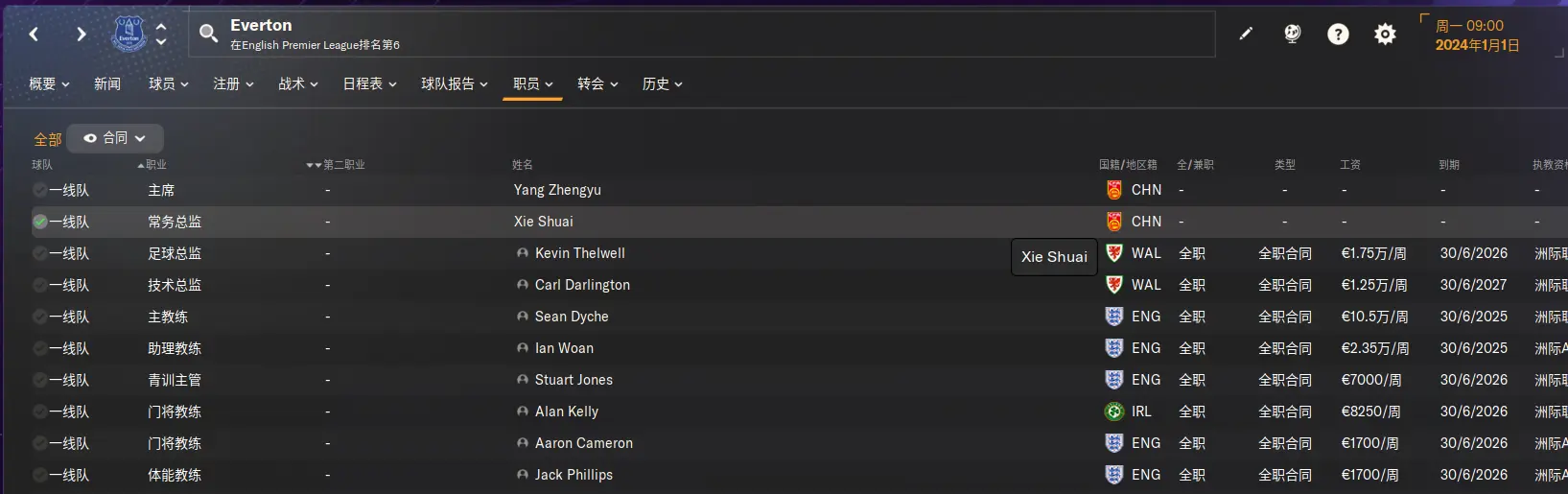Expand the 转会 menu
1568x494 pixels.
597,84
